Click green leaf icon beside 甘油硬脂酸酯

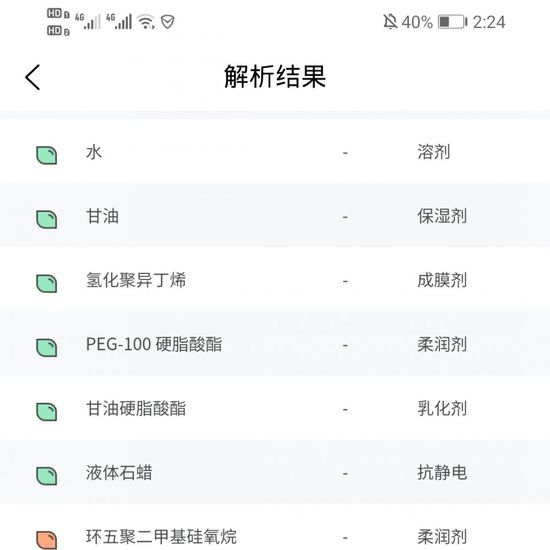coord(47,412)
